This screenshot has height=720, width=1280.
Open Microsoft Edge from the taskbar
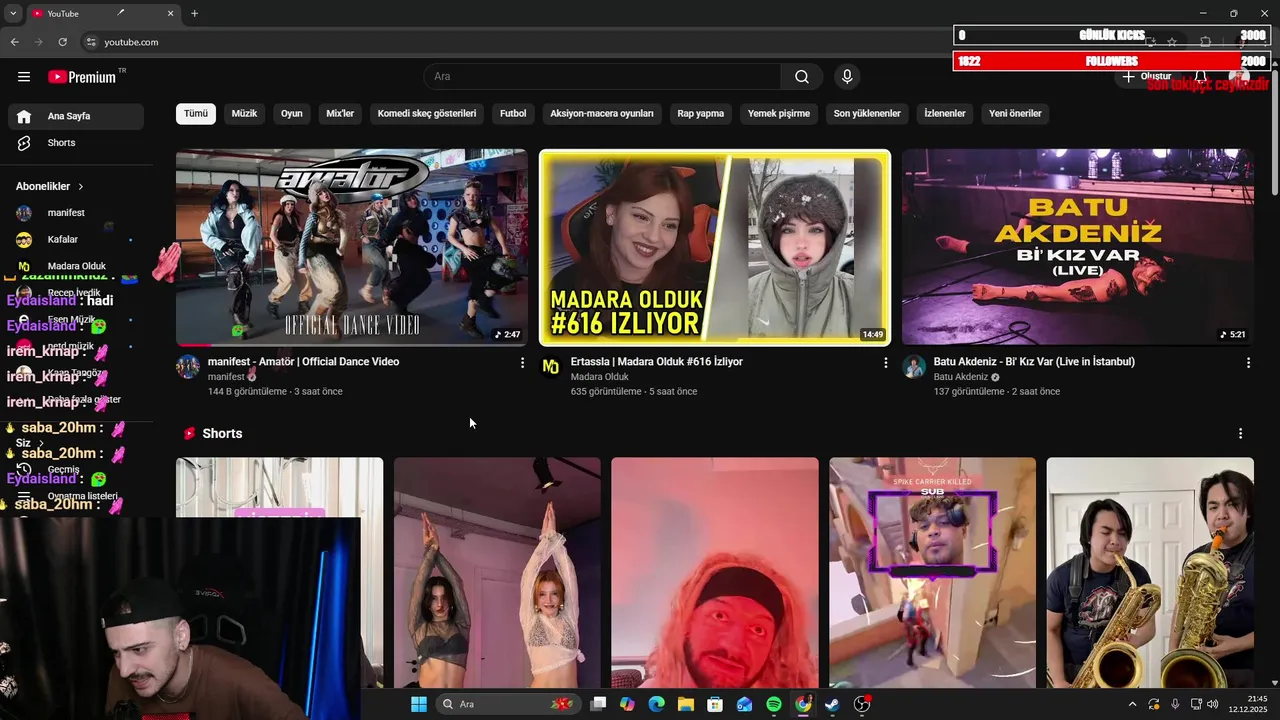coord(657,704)
